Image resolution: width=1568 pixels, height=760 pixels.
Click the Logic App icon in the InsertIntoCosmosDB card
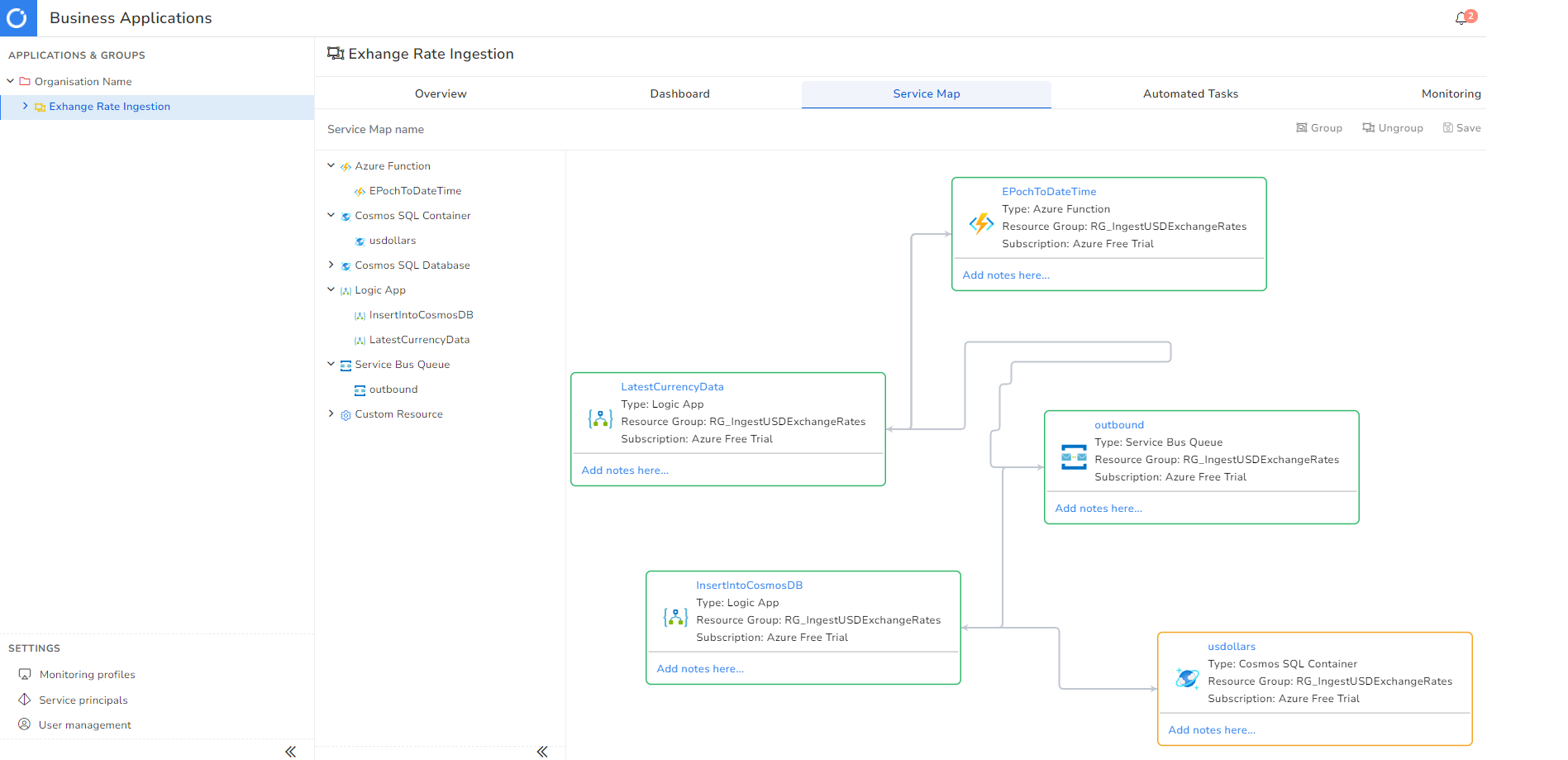click(675, 617)
